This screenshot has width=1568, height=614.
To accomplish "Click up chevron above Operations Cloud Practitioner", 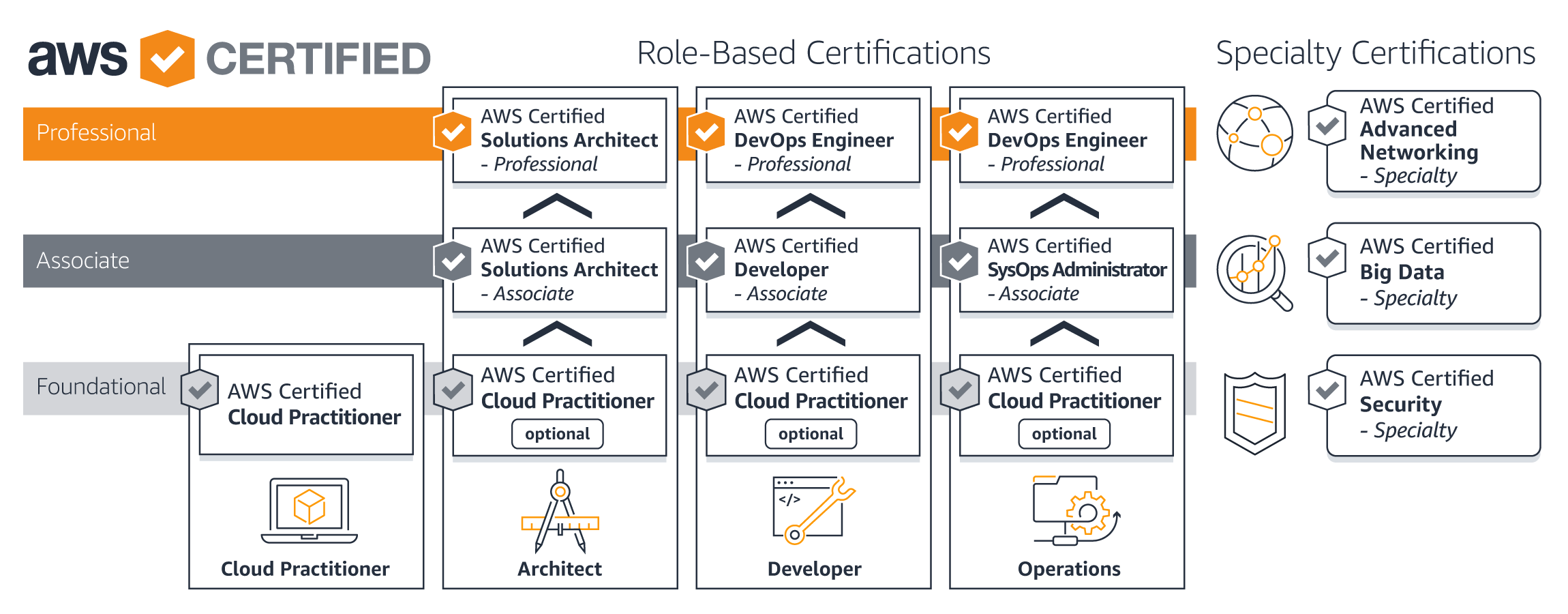I will pos(1064,333).
